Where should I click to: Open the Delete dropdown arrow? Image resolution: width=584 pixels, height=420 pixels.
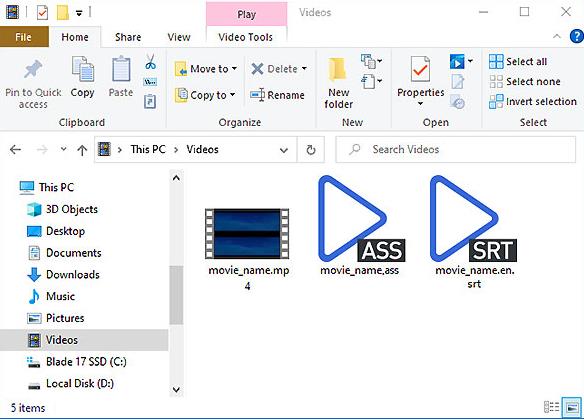tap(304, 69)
